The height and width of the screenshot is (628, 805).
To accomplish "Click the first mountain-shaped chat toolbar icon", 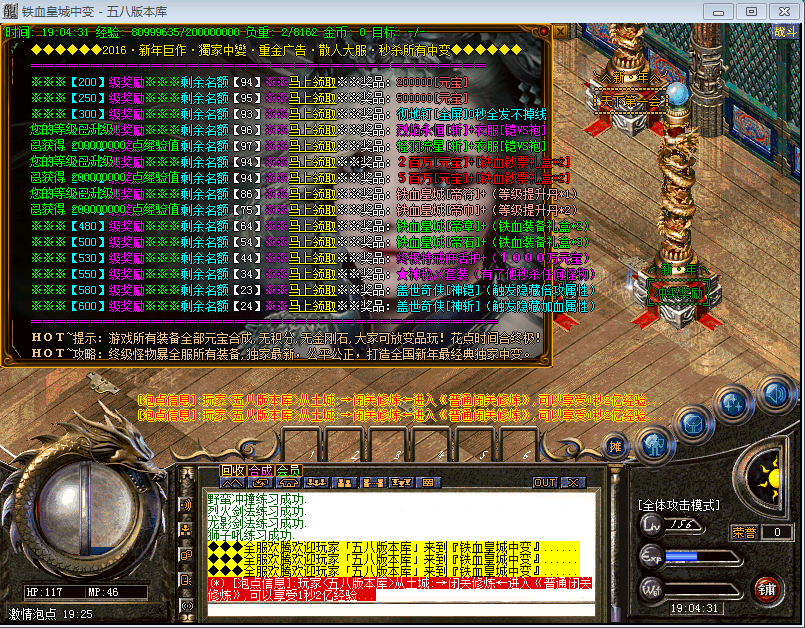I will [232, 483].
